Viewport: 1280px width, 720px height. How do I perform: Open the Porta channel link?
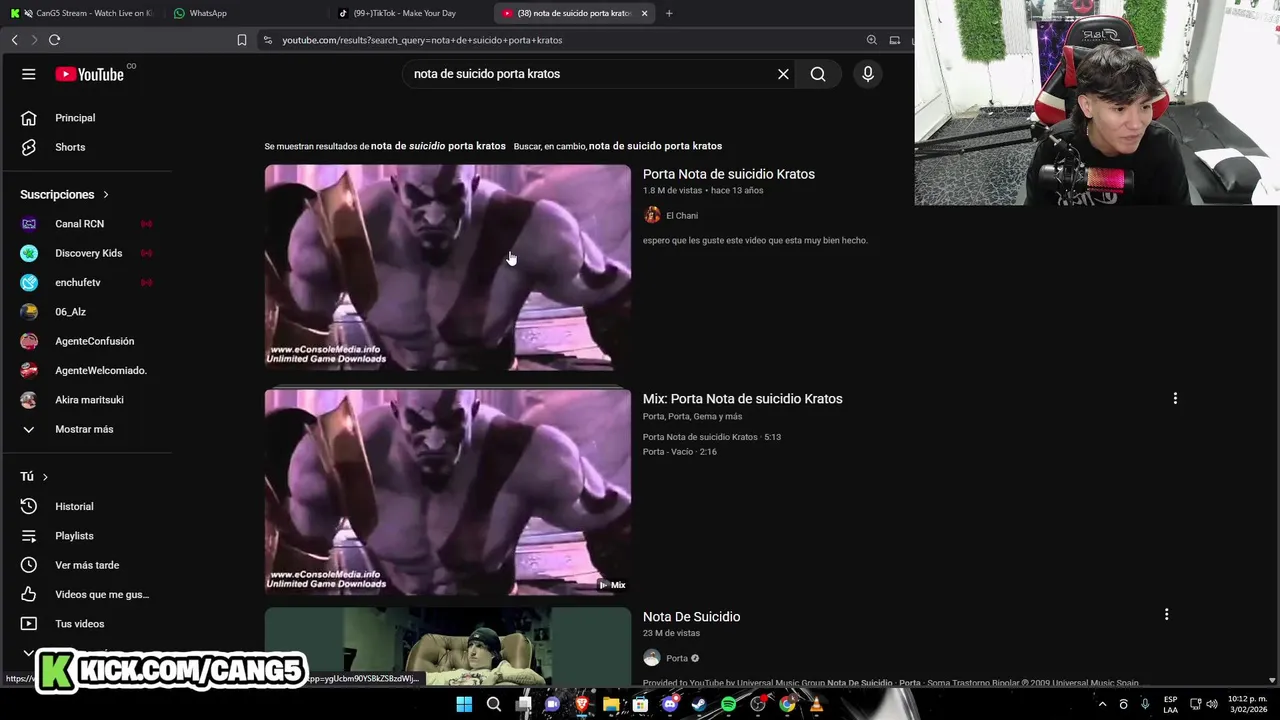click(677, 658)
